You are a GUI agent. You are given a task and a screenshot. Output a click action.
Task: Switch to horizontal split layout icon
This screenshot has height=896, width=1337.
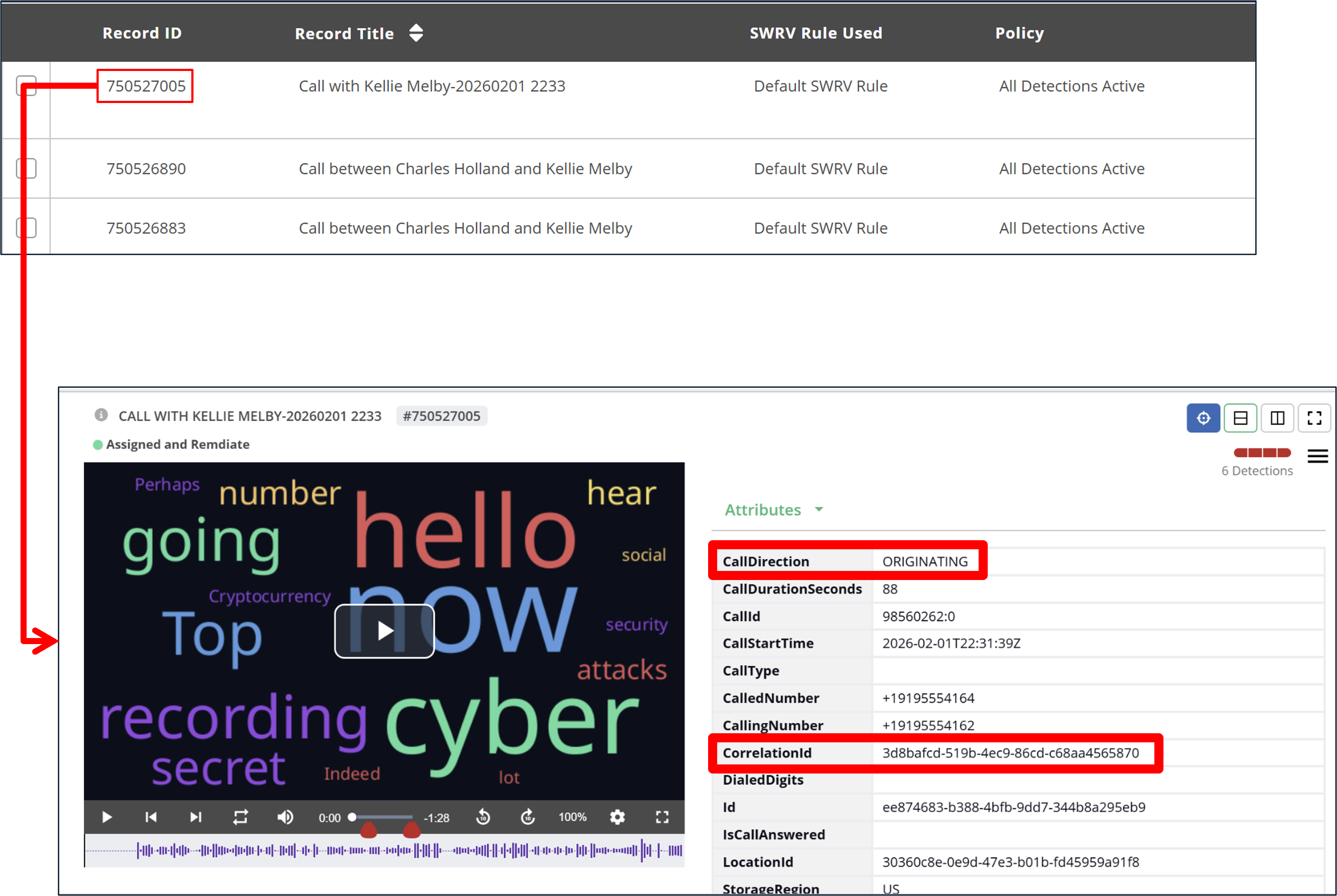pos(1240,418)
